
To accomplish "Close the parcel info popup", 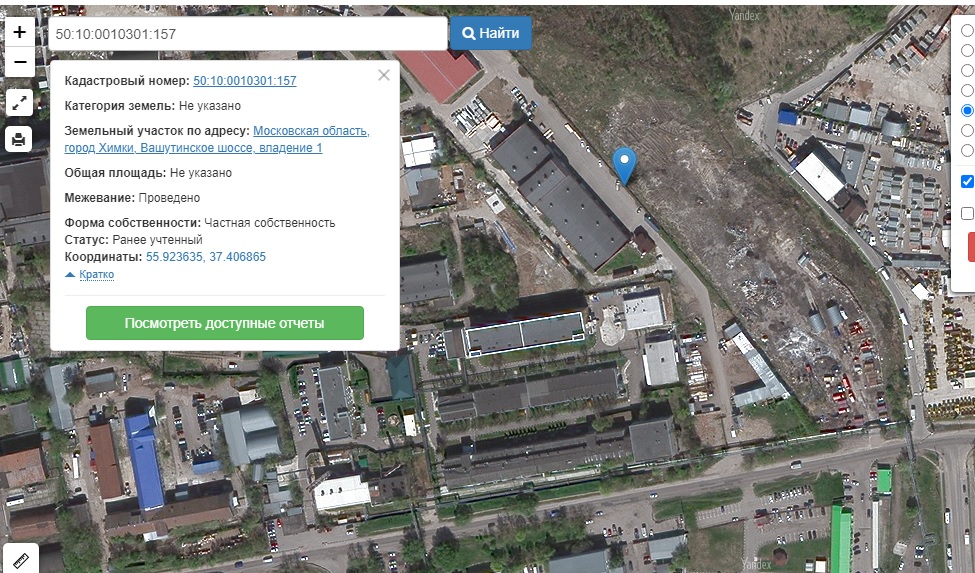I will (x=384, y=75).
